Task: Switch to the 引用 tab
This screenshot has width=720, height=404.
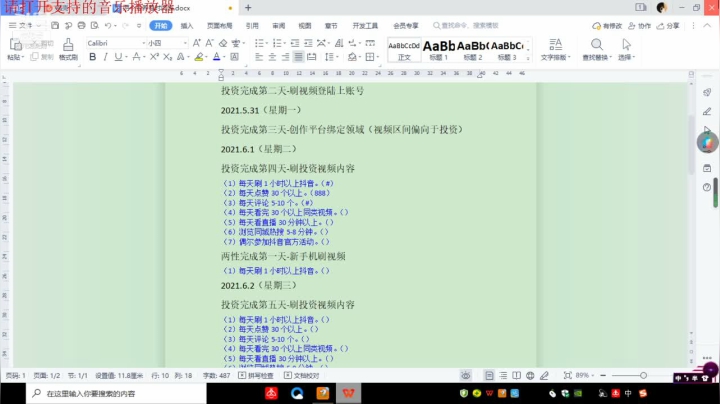Action: pyautogui.click(x=252, y=26)
